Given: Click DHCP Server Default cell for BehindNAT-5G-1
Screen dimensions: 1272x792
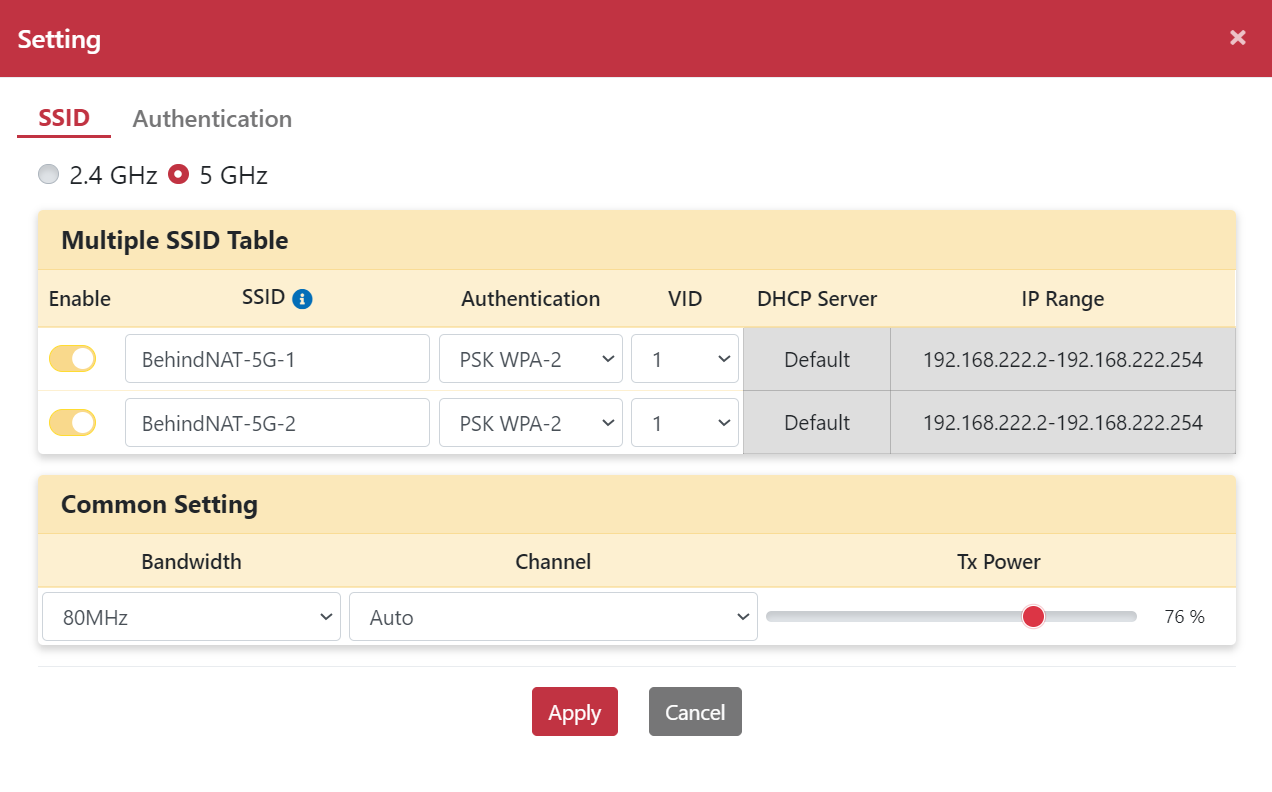Looking at the screenshot, I should [x=817, y=359].
